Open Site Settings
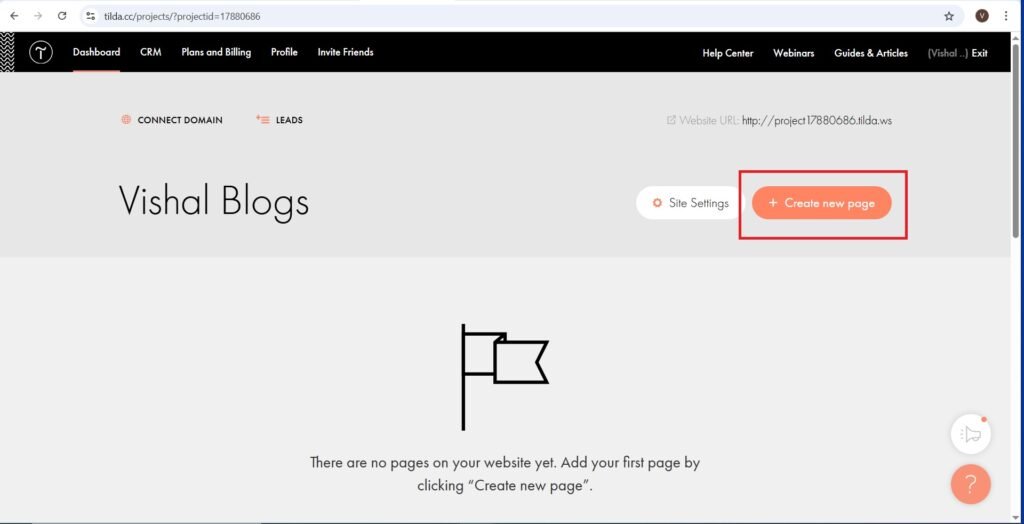The image size is (1024, 524). point(690,203)
